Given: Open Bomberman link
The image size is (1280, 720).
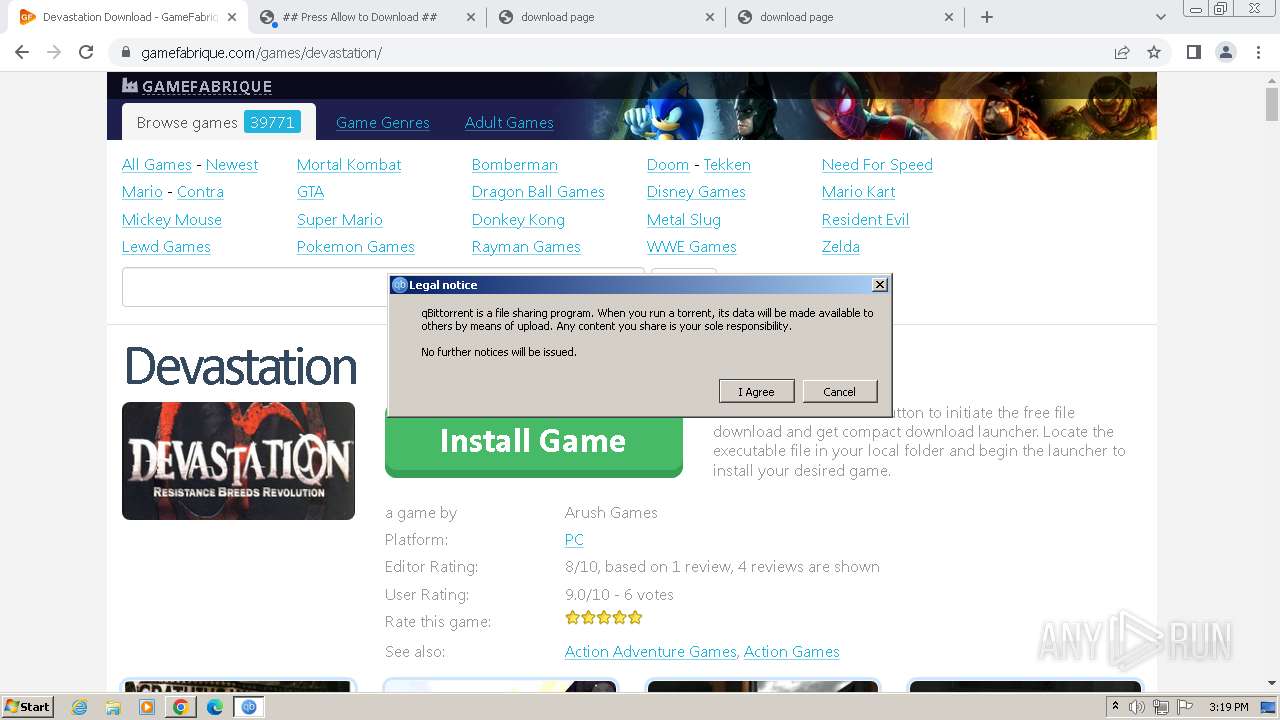Looking at the screenshot, I should pos(515,165).
